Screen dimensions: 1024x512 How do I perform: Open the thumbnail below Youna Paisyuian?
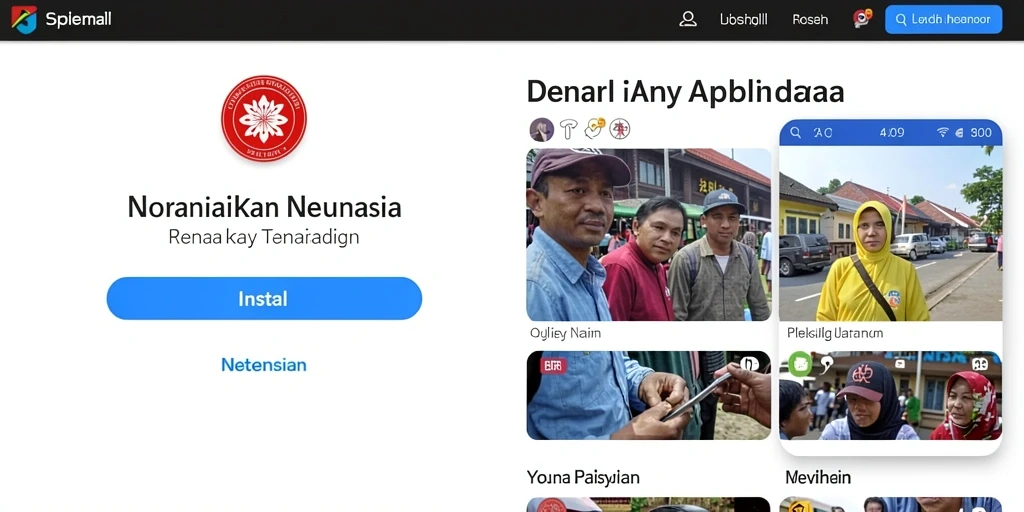pos(648,505)
